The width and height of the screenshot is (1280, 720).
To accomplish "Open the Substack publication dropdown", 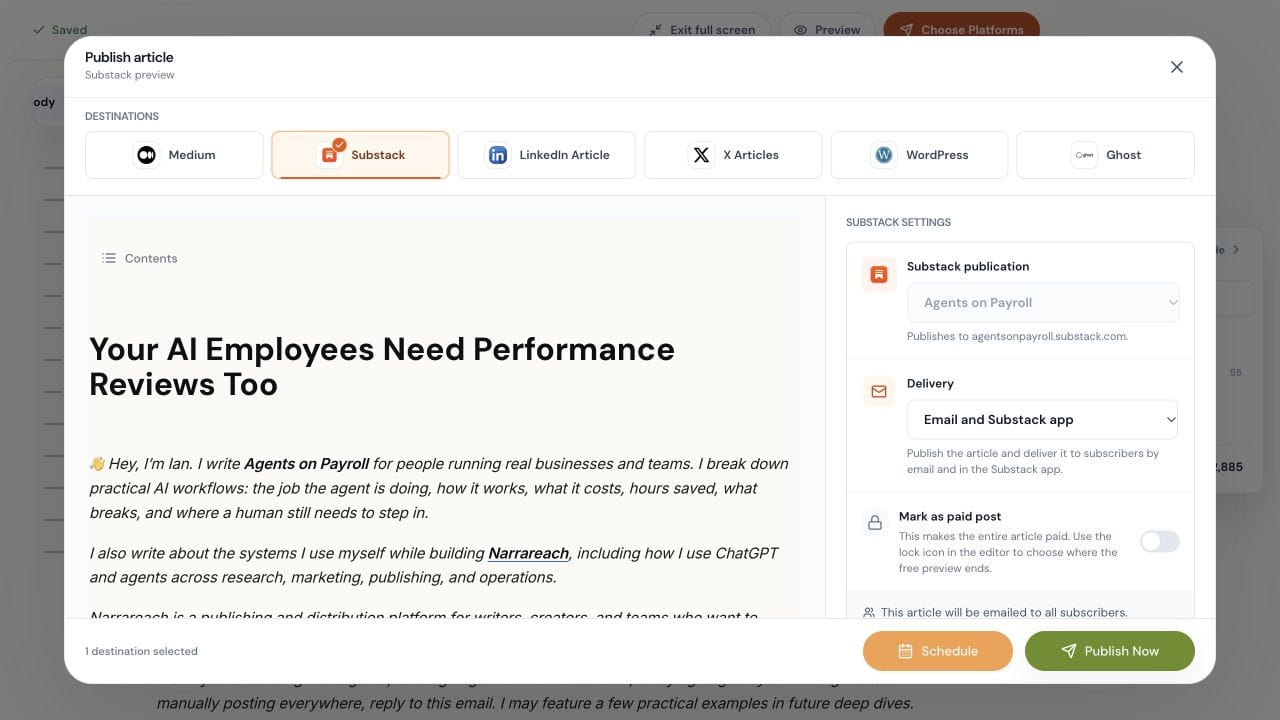I will (x=1043, y=302).
